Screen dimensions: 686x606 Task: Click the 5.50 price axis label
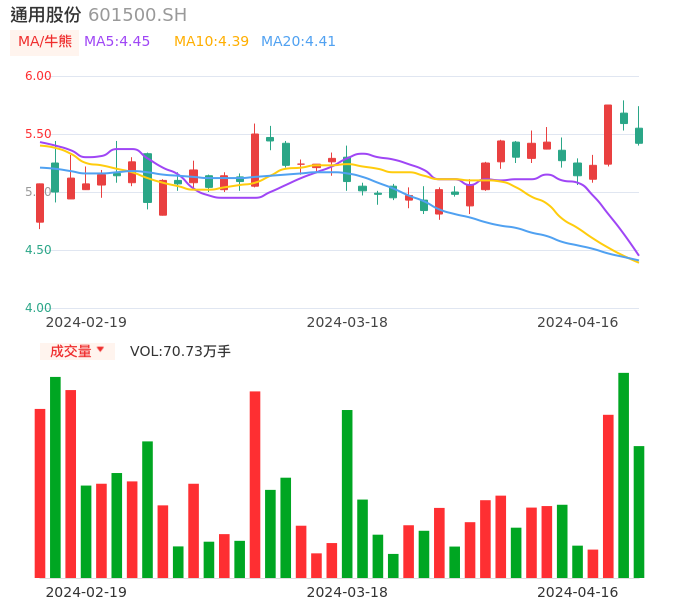click(x=38, y=134)
